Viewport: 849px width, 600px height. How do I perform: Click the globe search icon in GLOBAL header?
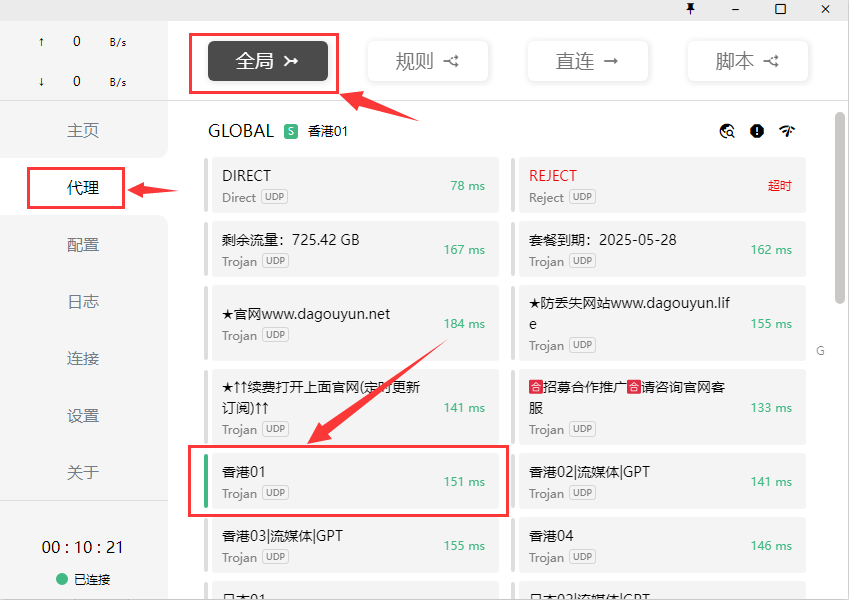tap(727, 131)
